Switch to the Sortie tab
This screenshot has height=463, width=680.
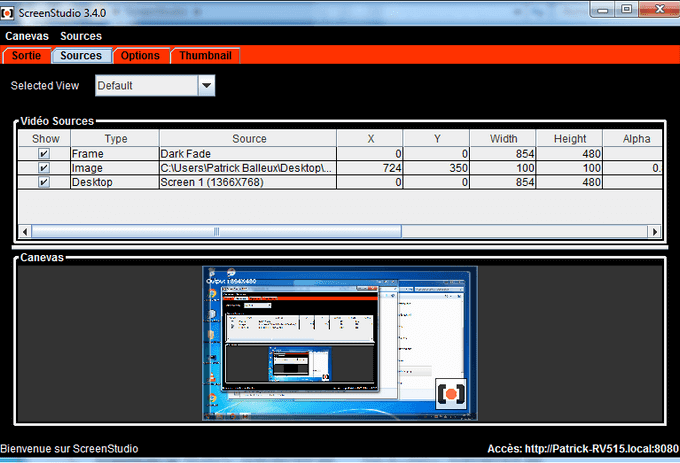pyautogui.click(x=26, y=56)
